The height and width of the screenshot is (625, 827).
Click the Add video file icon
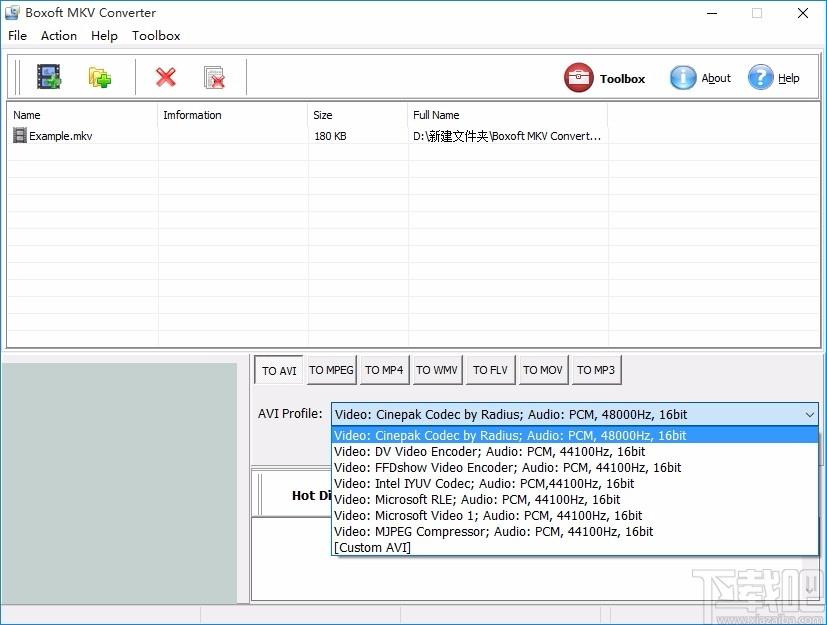click(49, 77)
